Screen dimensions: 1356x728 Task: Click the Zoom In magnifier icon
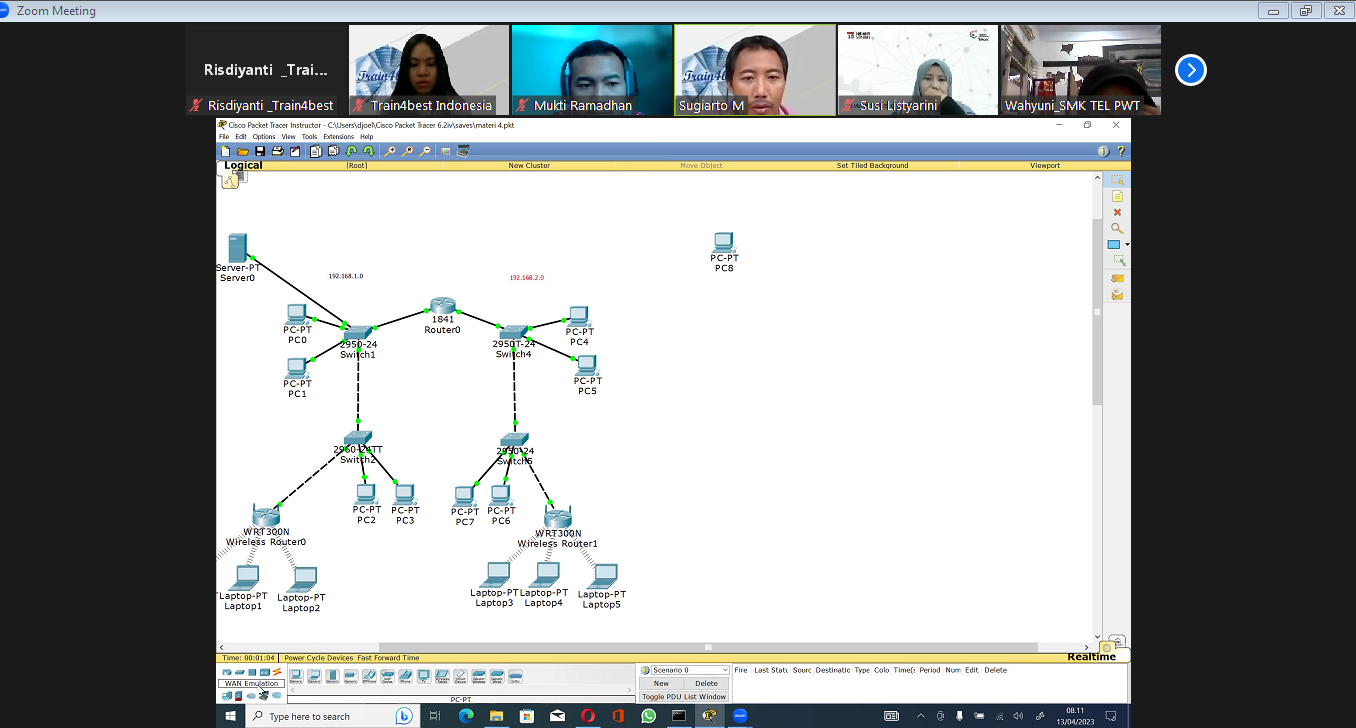click(x=391, y=151)
